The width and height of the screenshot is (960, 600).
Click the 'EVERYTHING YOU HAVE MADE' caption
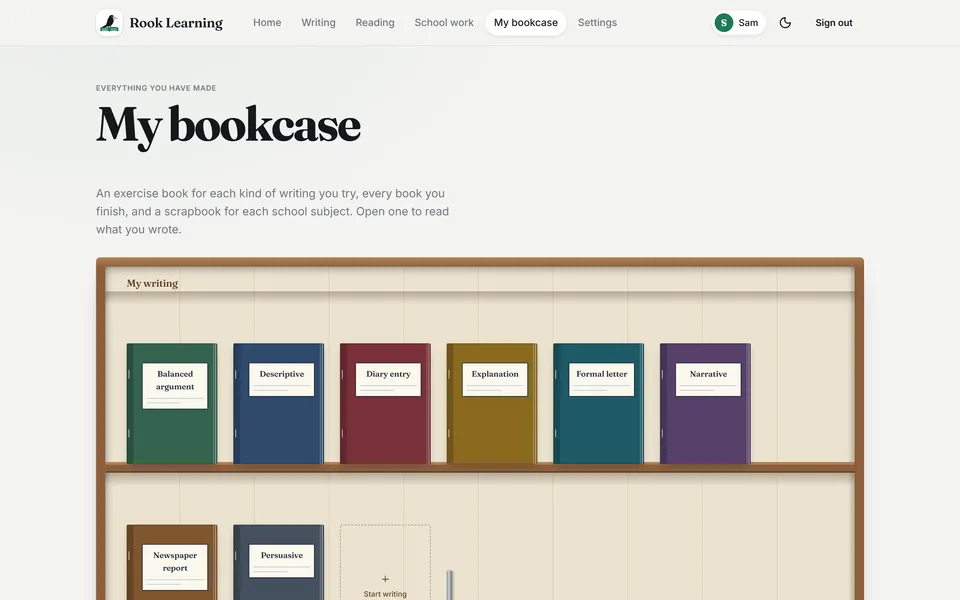point(156,88)
